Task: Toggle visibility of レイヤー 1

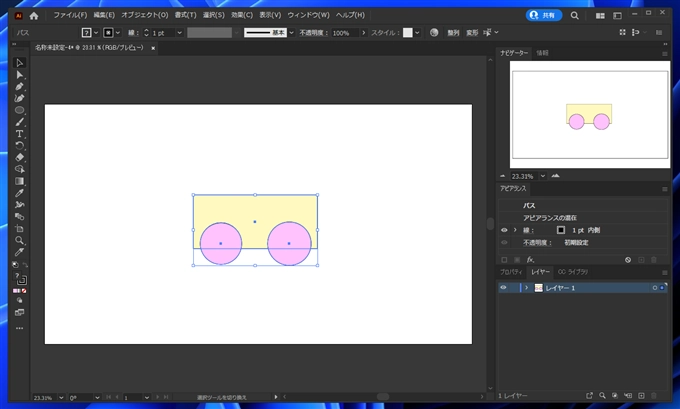Action: (x=503, y=288)
